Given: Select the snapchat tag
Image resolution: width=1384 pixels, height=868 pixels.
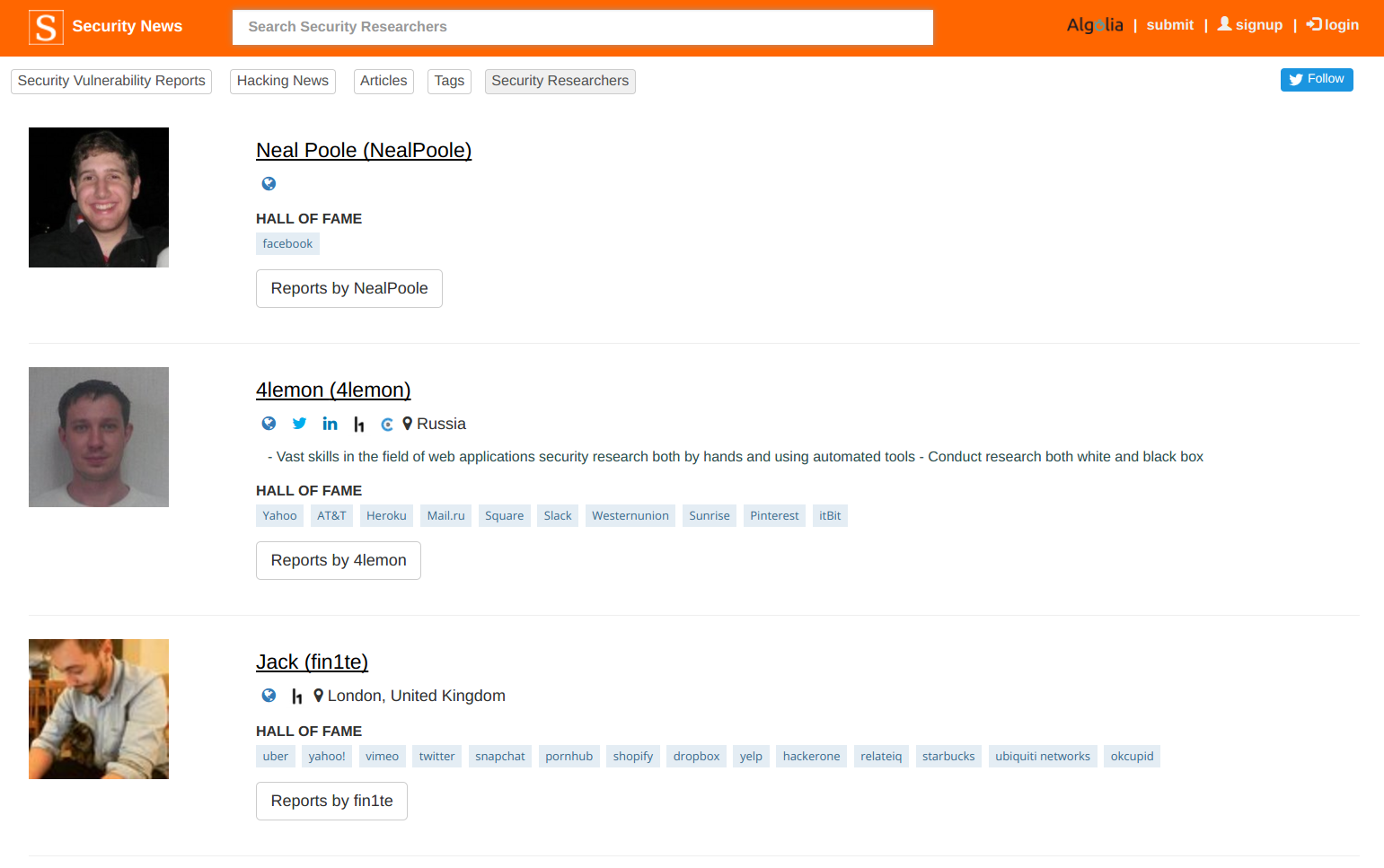Looking at the screenshot, I should point(500,757).
